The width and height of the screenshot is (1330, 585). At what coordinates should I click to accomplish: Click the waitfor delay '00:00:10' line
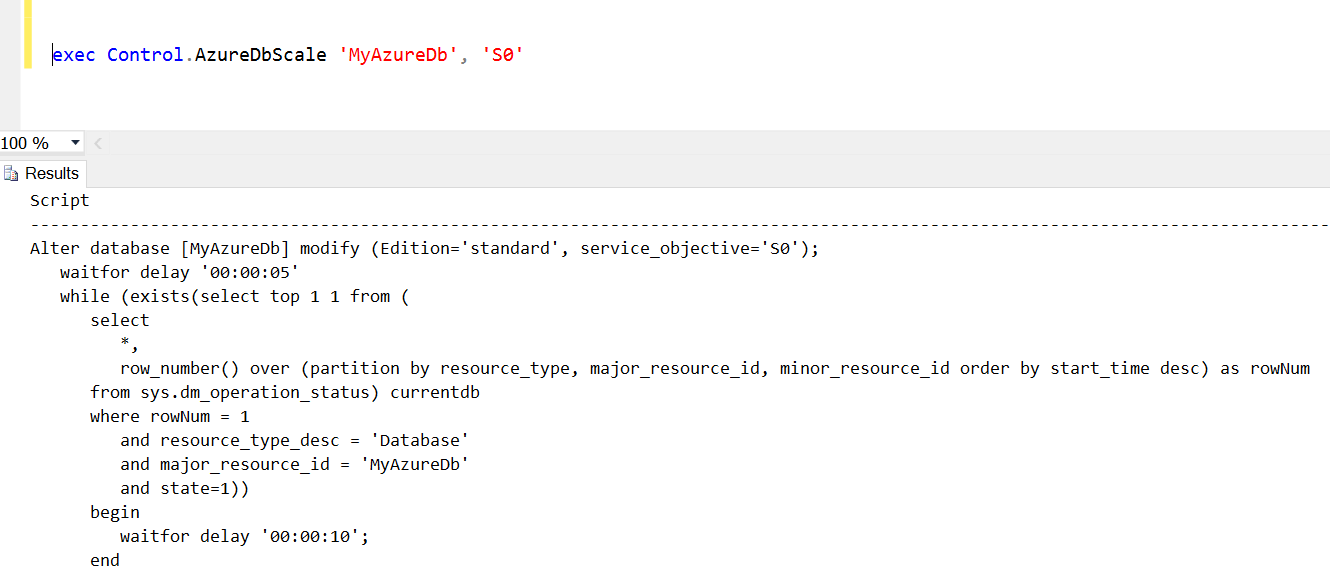pyautogui.click(x=245, y=536)
